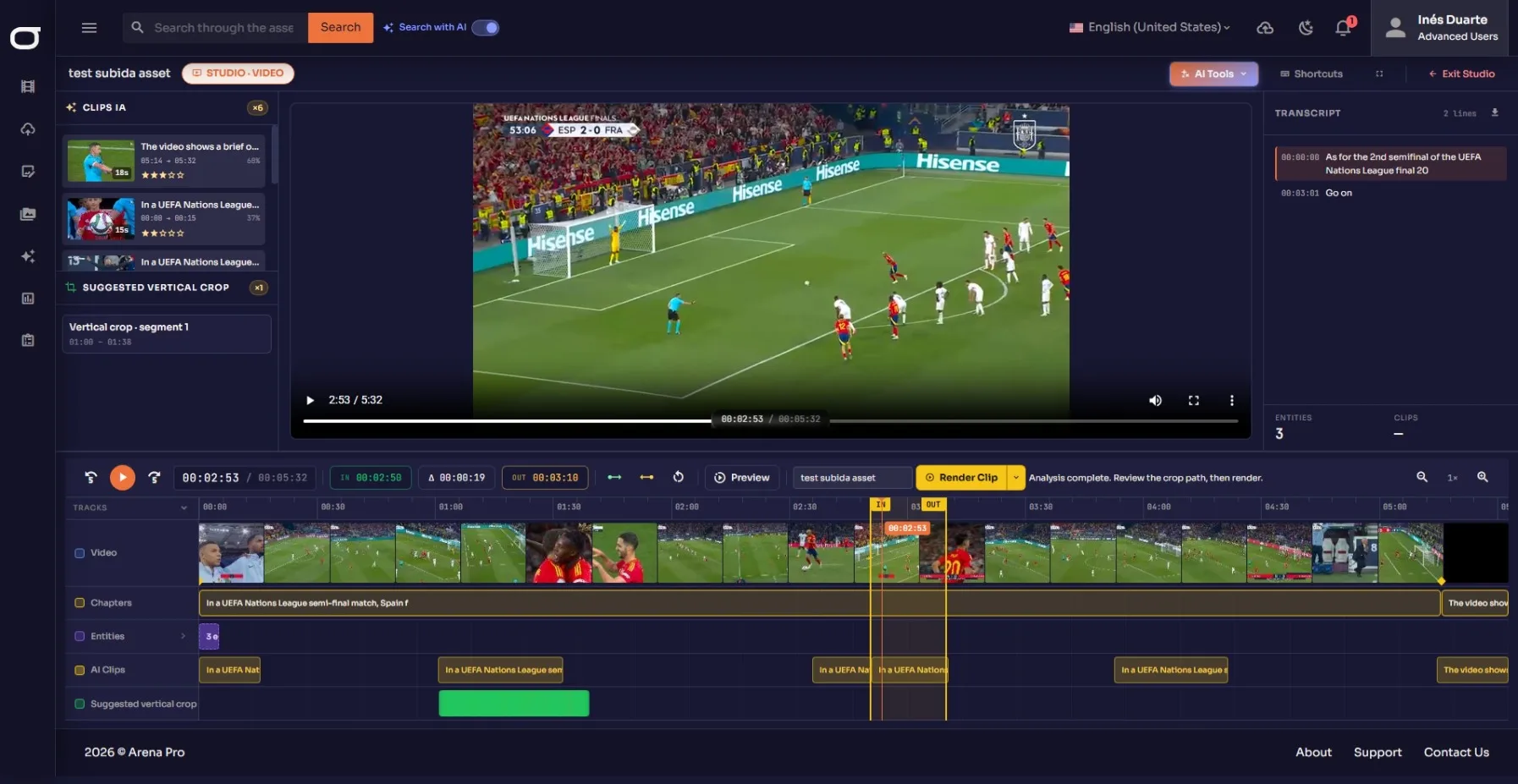The width and height of the screenshot is (1518, 784).
Task: Click the orange Search button
Action: (340, 28)
